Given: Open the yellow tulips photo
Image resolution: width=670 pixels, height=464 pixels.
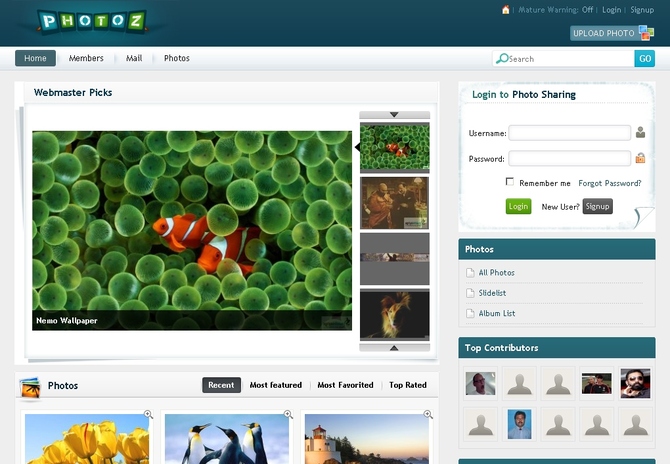Looking at the screenshot, I should 87,439.
